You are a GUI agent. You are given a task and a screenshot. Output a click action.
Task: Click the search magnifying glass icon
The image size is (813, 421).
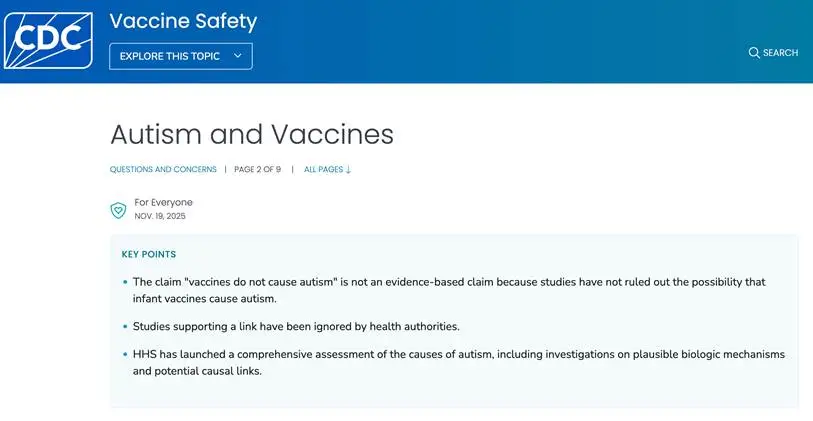tap(754, 53)
